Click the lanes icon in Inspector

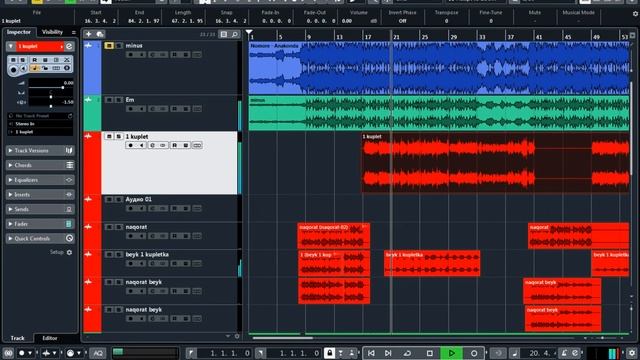pos(56,68)
